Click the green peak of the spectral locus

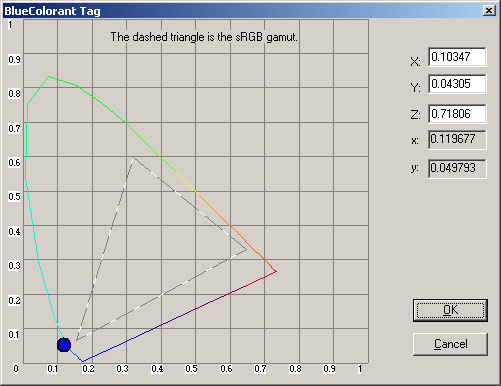[x=49, y=77]
